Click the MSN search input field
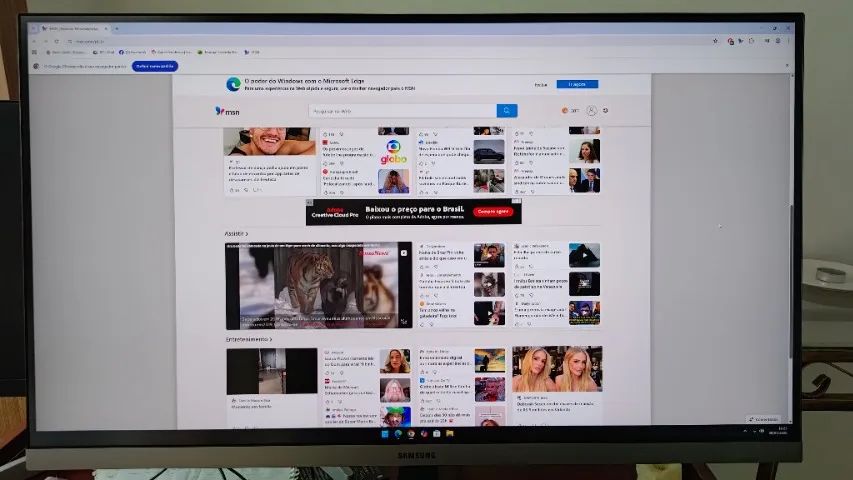 403,111
